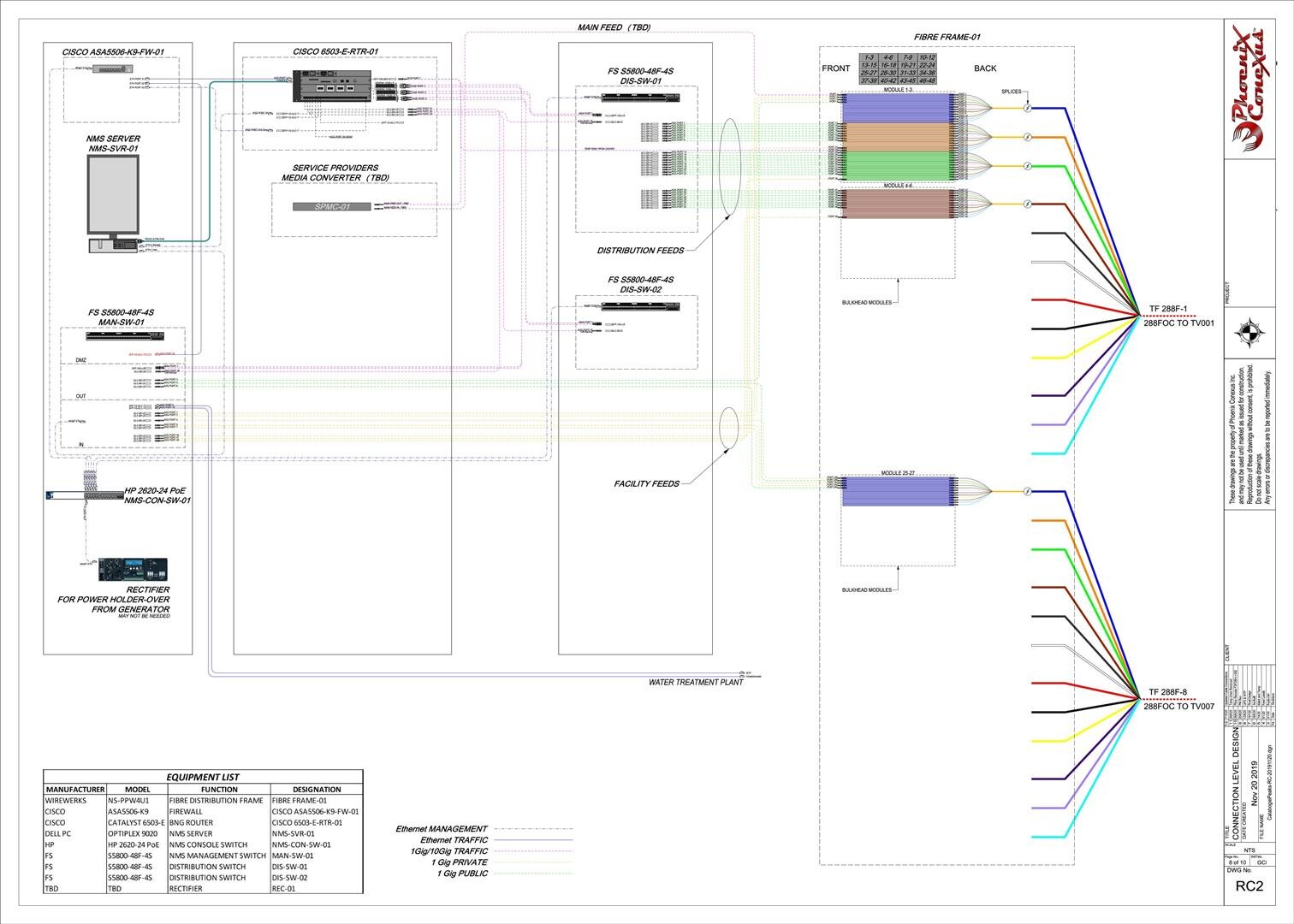Click the splice symbol on the green fibre
1294x924 pixels.
pos(1027,165)
